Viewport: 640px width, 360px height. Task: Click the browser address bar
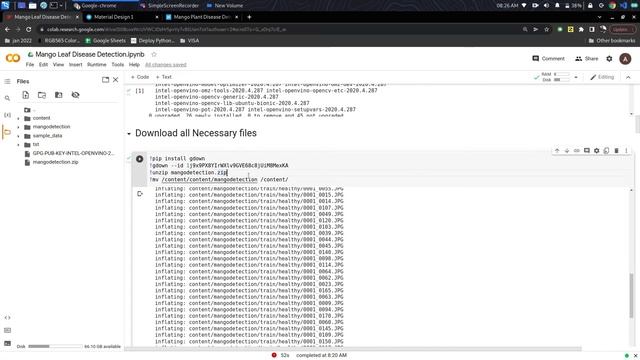pos(278,29)
